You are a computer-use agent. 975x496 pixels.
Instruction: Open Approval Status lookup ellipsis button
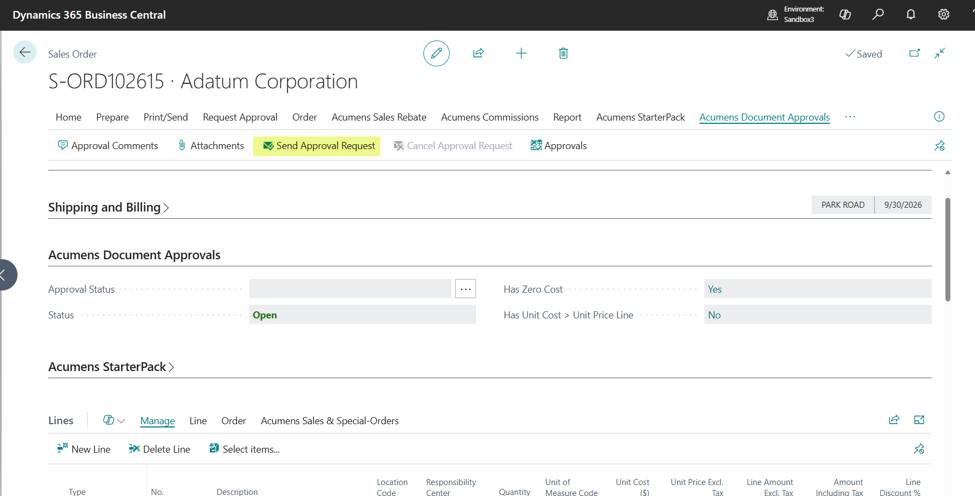[x=466, y=289]
